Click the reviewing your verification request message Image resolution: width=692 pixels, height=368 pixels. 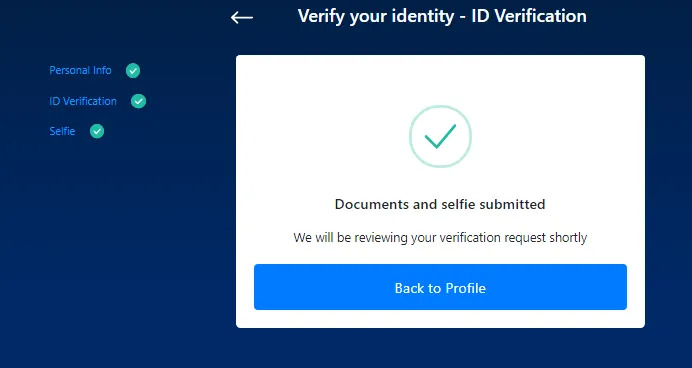point(440,237)
